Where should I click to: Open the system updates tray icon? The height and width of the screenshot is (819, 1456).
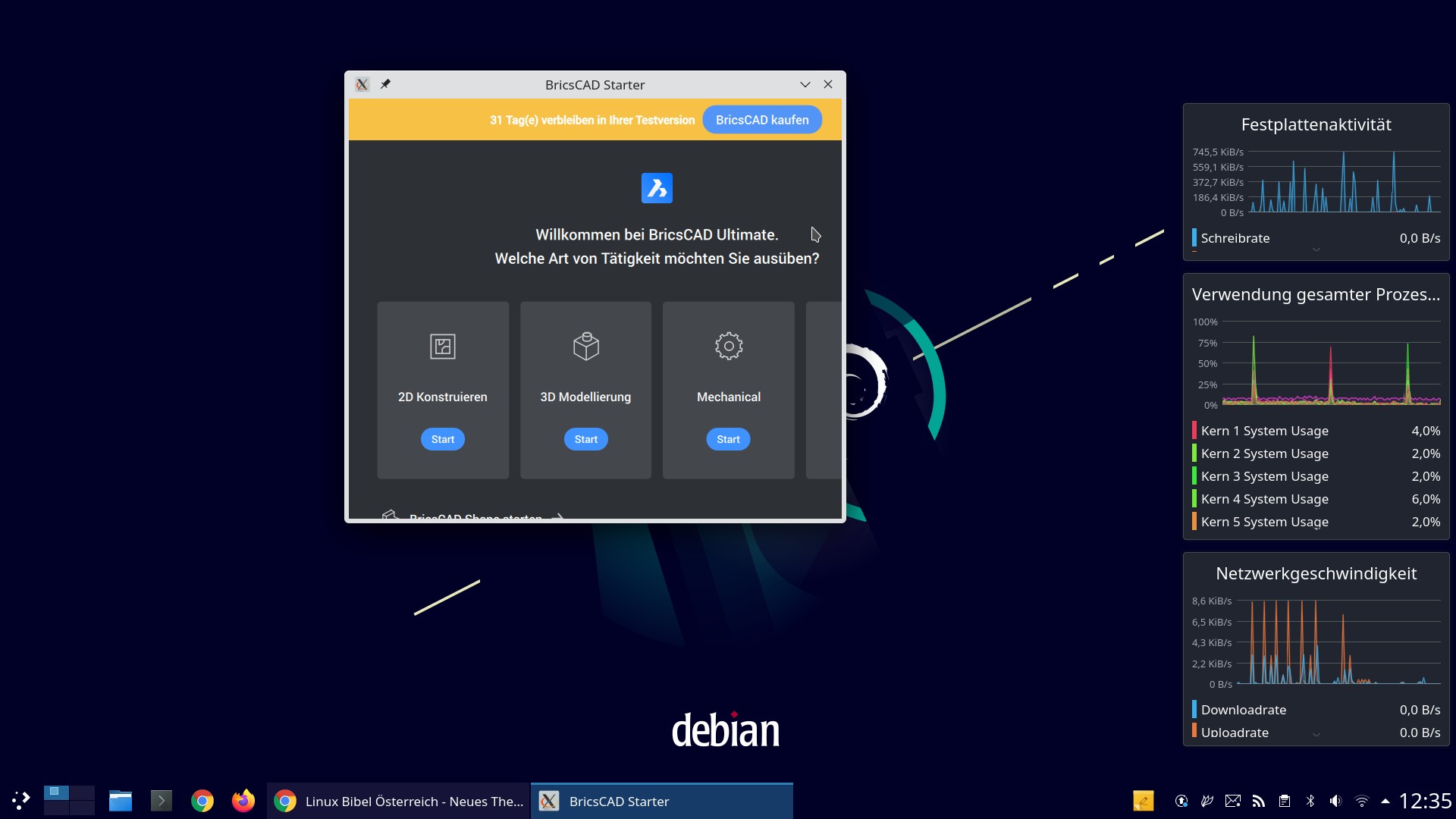[1181, 801]
